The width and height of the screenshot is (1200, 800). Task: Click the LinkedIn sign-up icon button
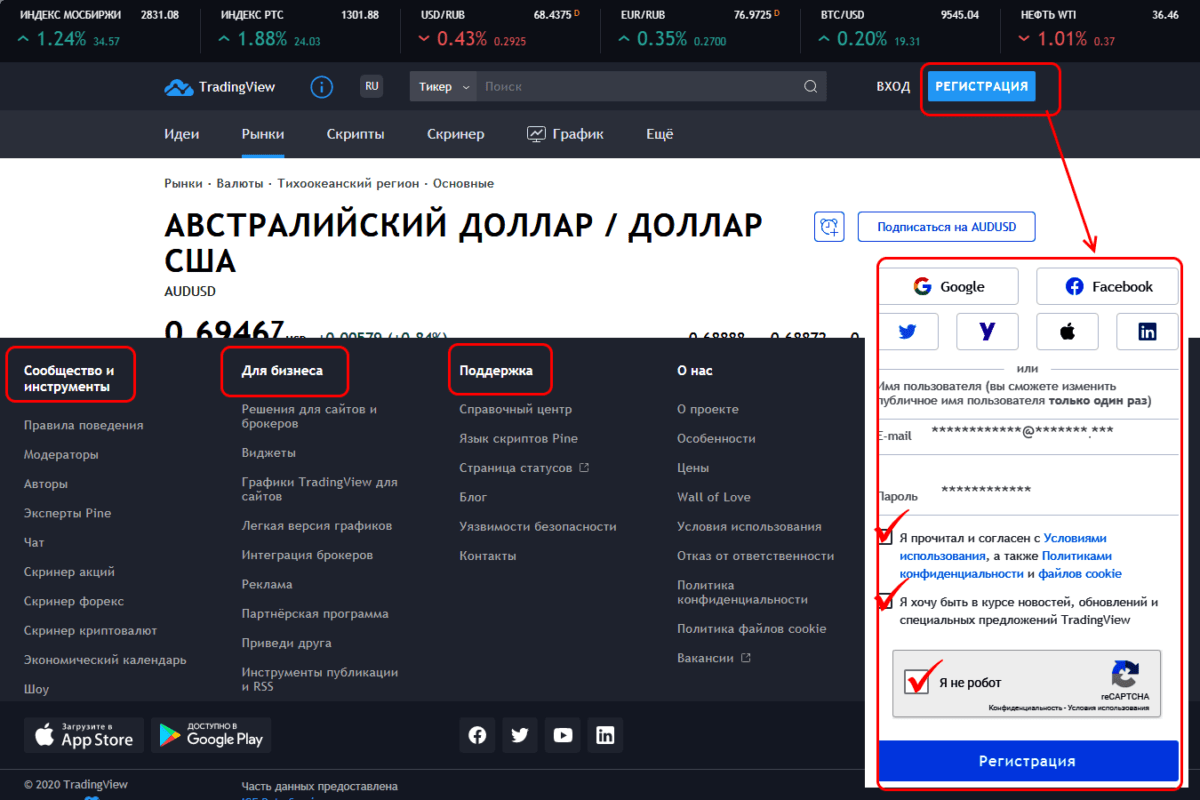point(1147,332)
